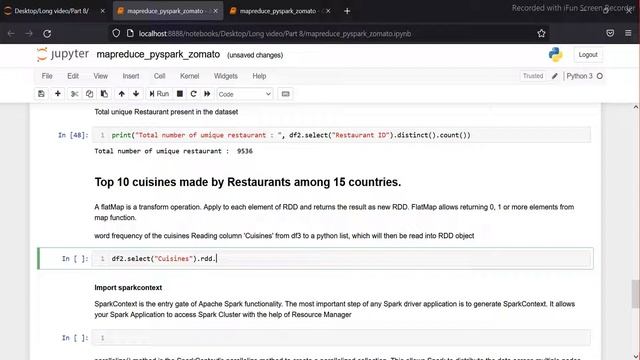Reload the page with refresh icon
Screen dimensions: 640x360
click(x=47, y=33)
